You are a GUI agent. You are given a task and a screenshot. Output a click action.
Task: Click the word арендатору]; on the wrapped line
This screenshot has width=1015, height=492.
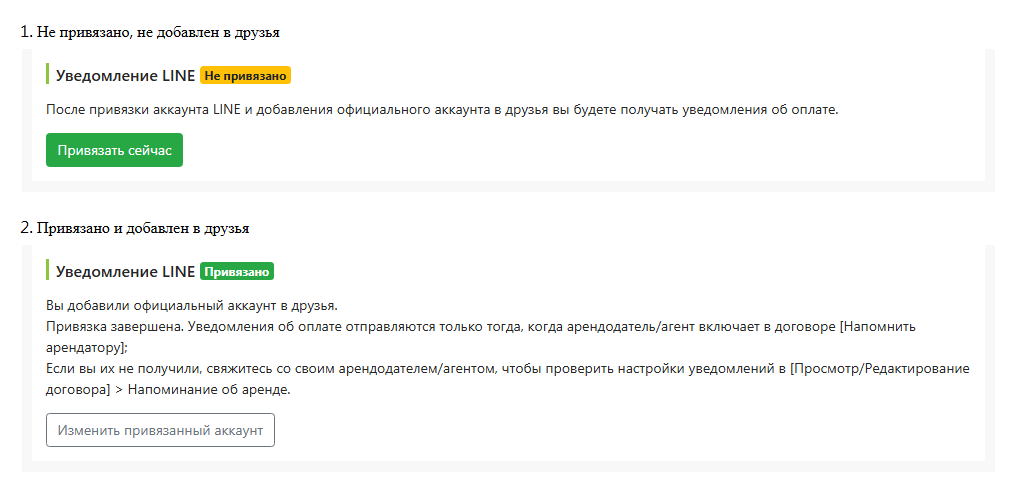click(87, 348)
